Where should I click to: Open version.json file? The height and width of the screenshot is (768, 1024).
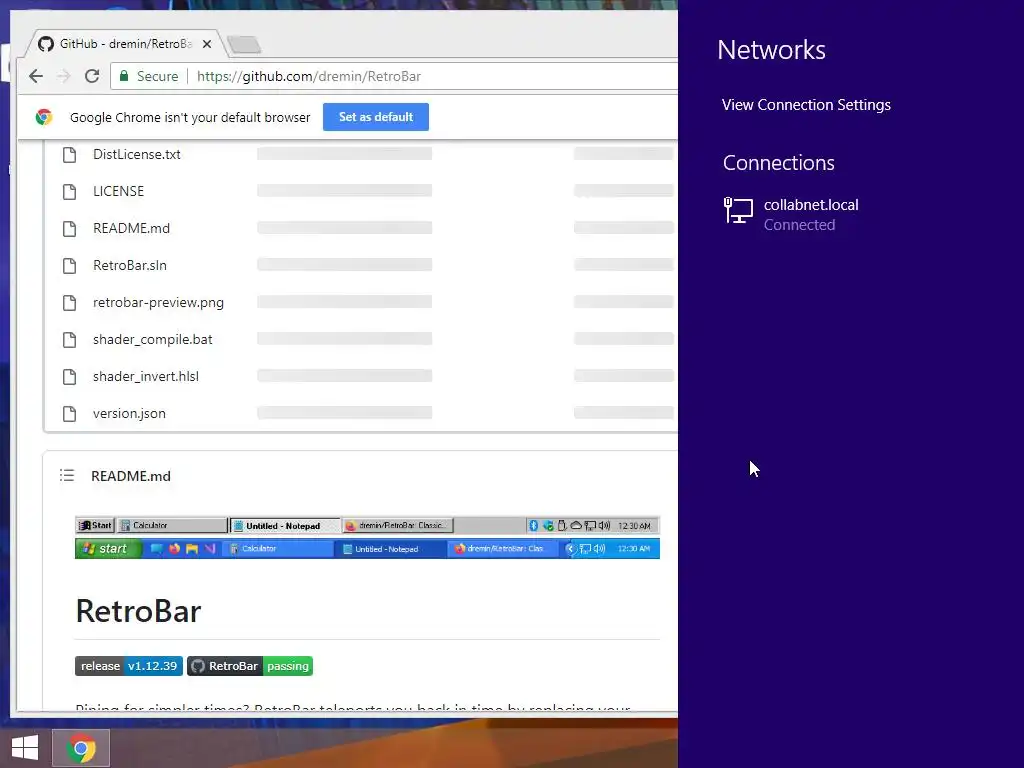pyautogui.click(x=129, y=413)
